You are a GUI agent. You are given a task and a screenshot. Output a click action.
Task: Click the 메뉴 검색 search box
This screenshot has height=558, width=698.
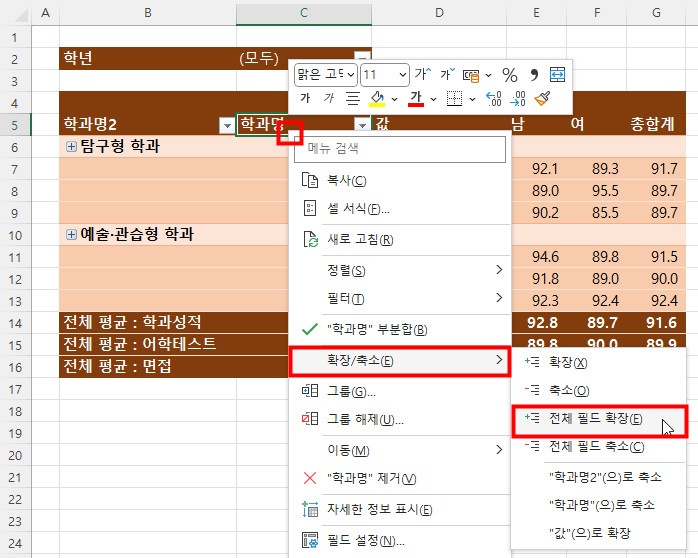400,149
